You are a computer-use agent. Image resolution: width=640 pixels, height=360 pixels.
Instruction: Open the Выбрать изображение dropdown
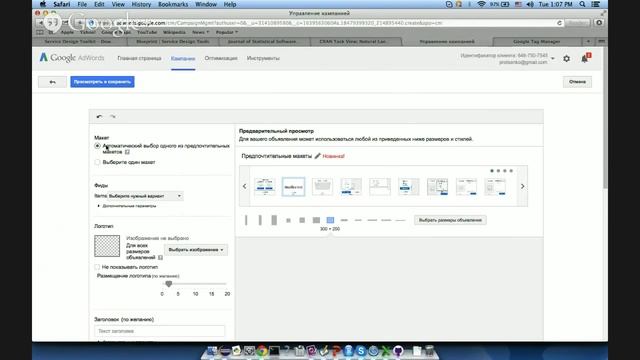tap(196, 250)
